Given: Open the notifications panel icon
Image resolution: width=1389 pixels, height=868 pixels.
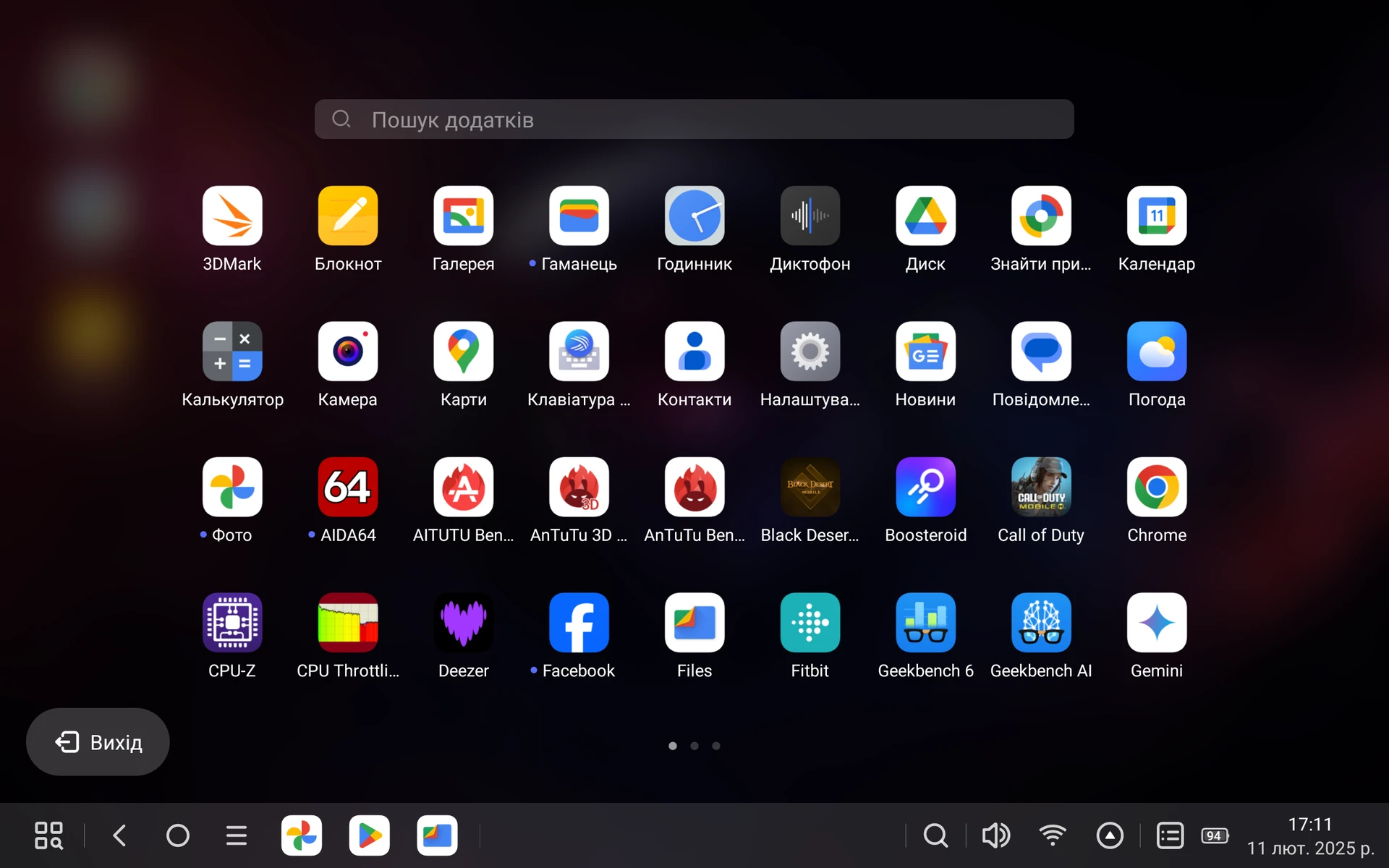Looking at the screenshot, I should coord(1170,835).
